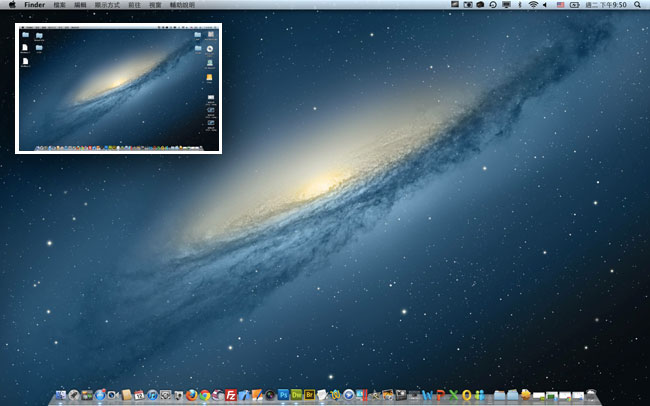The image size is (650, 406).
Task: Open Microsoft PowerPoint P icon in Dock
Action: point(440,395)
